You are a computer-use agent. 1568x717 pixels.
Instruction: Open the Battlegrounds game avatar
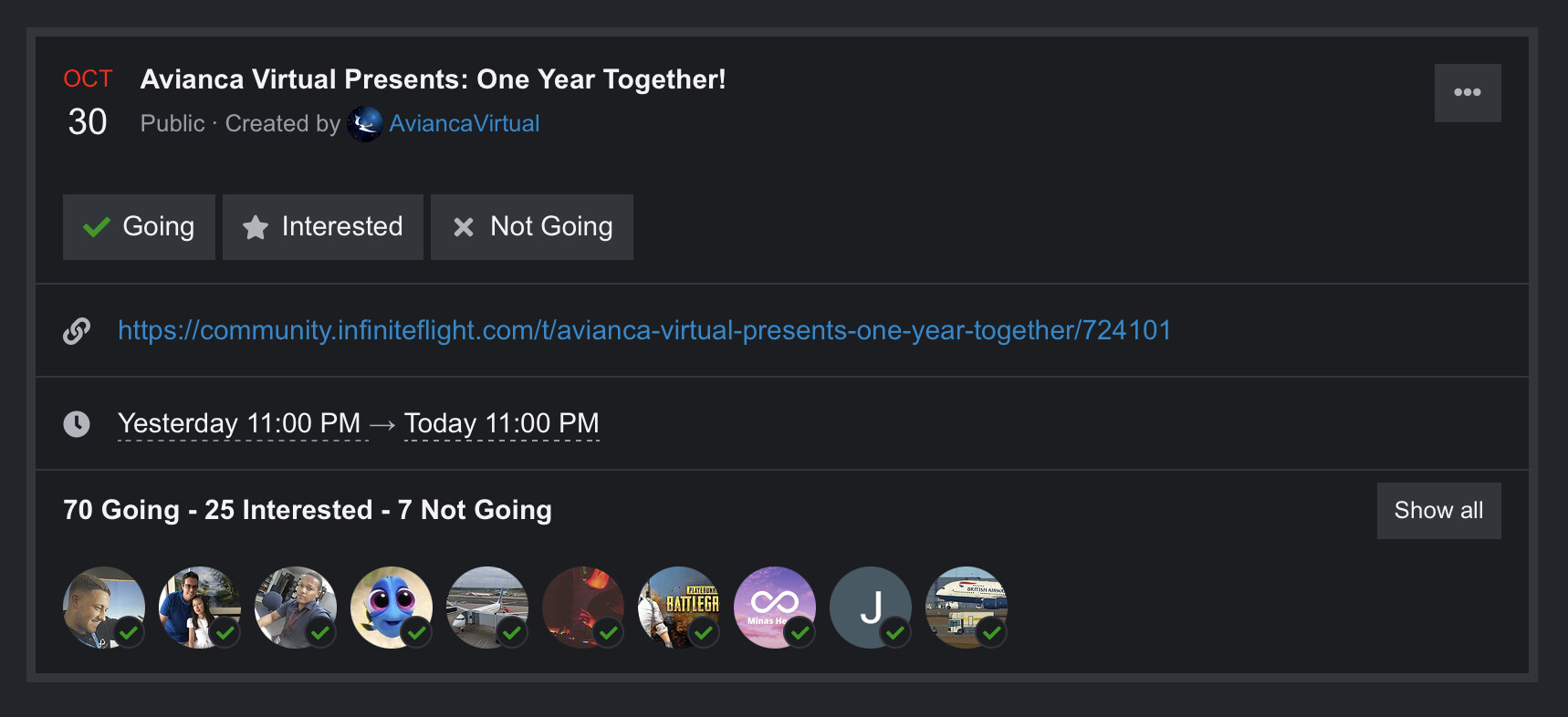(678, 608)
